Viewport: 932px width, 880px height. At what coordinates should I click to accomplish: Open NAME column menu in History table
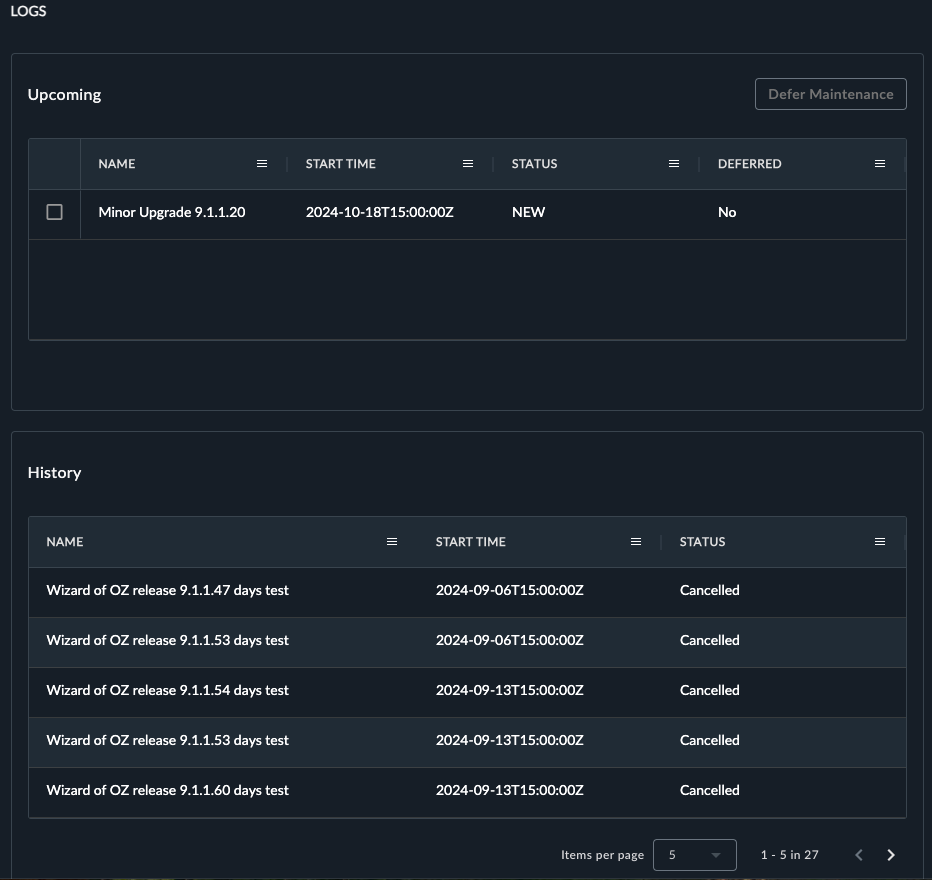pyautogui.click(x=392, y=542)
